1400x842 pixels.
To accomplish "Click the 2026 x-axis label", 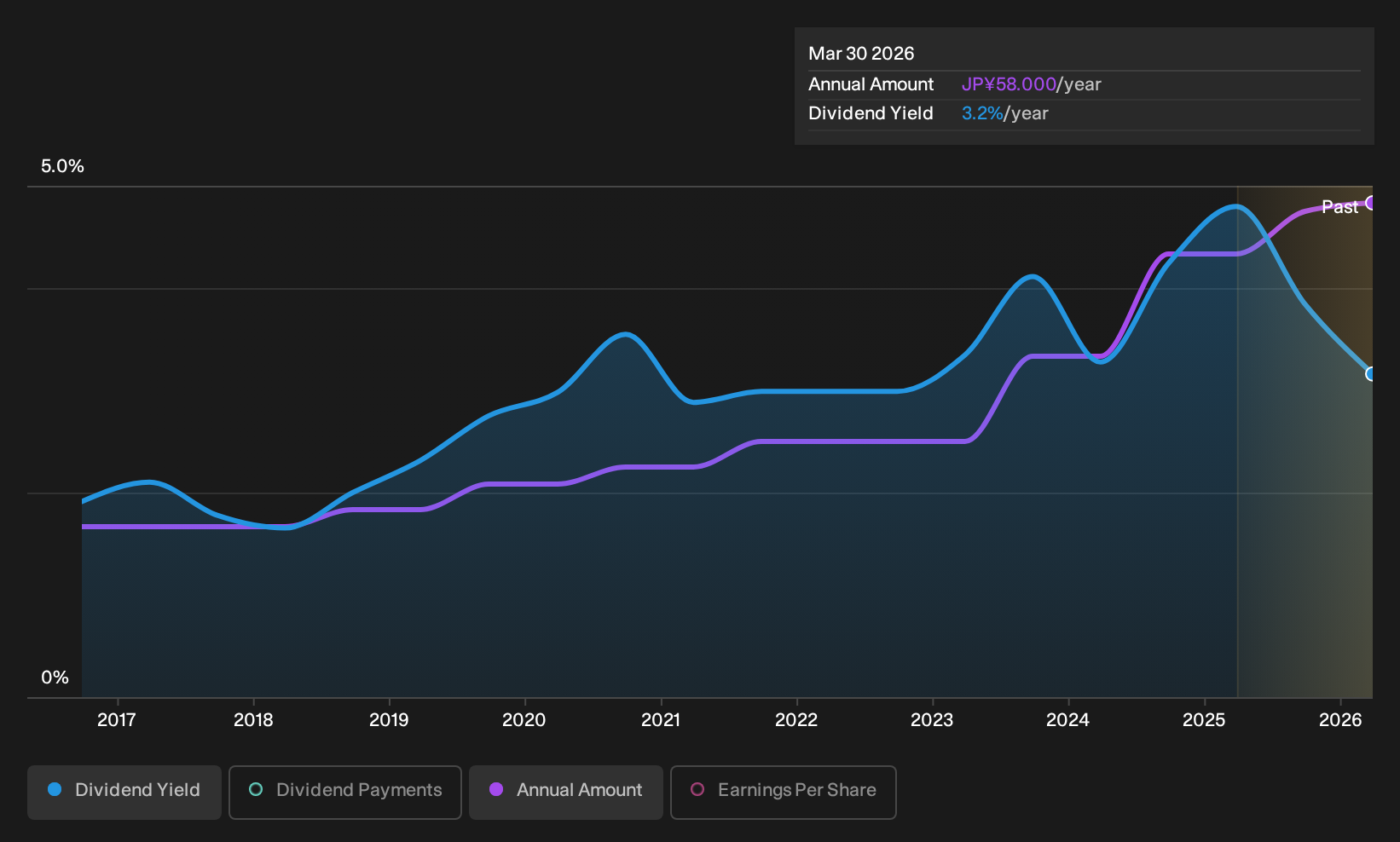I will (1340, 720).
